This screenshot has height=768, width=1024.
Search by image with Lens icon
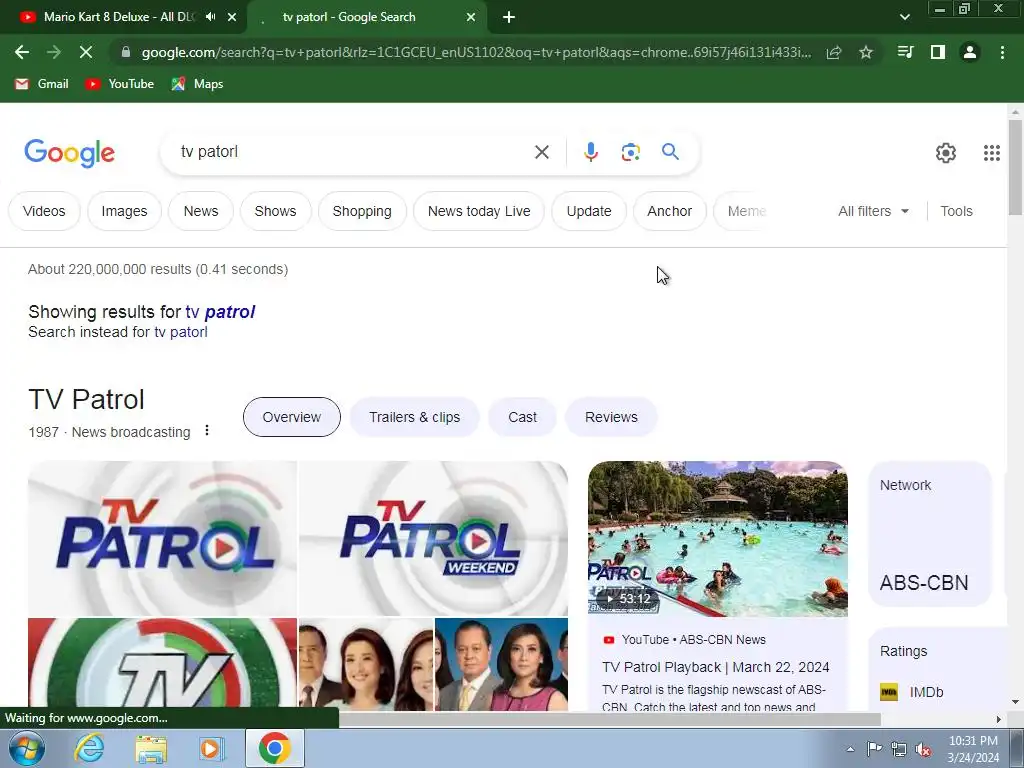click(x=630, y=152)
